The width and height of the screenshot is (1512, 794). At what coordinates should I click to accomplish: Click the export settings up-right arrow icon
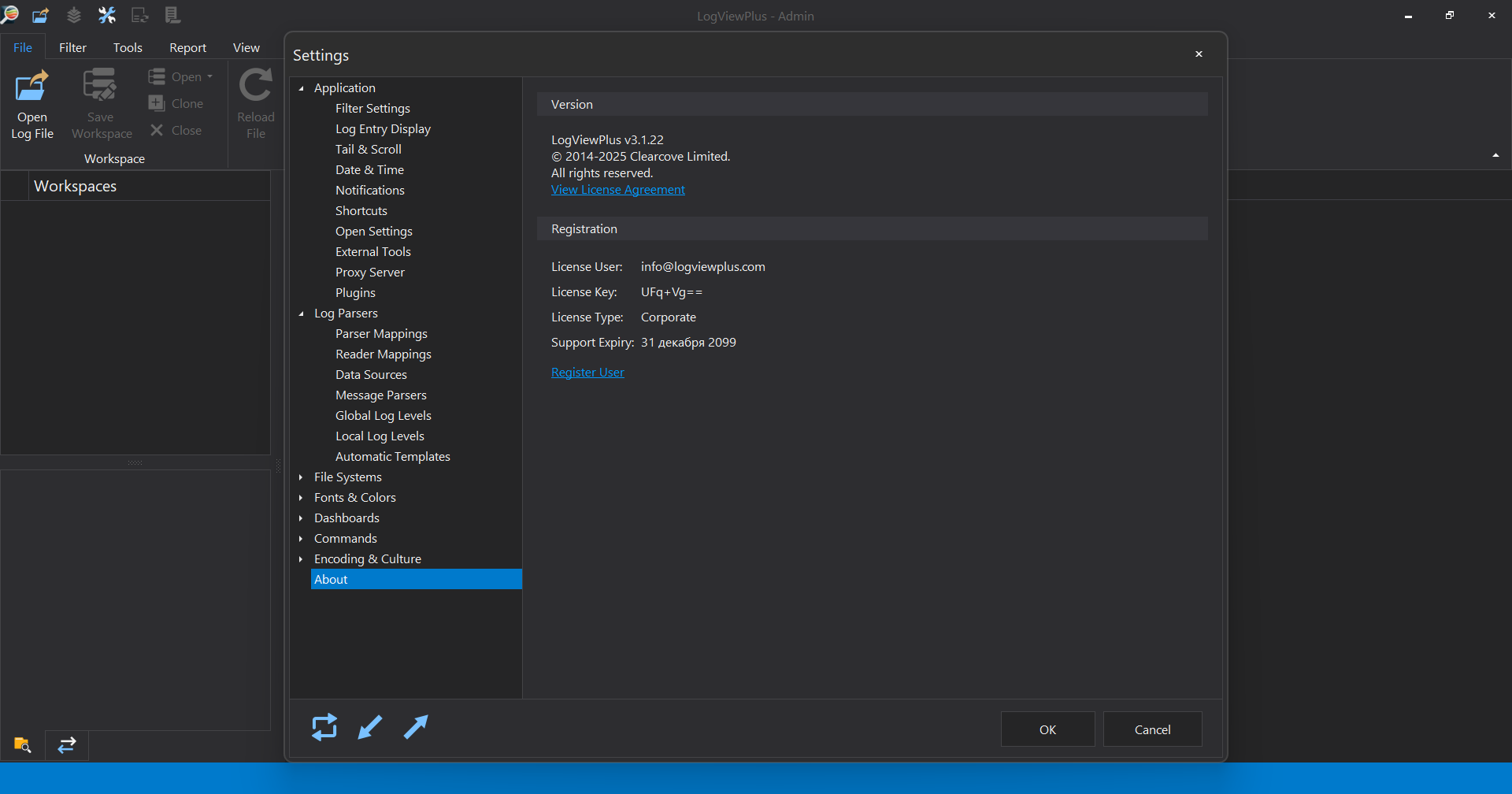pyautogui.click(x=416, y=727)
